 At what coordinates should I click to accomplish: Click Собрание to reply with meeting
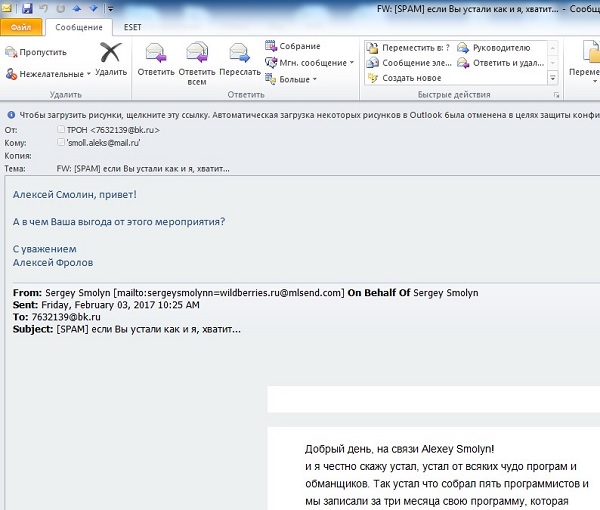pyautogui.click(x=293, y=46)
